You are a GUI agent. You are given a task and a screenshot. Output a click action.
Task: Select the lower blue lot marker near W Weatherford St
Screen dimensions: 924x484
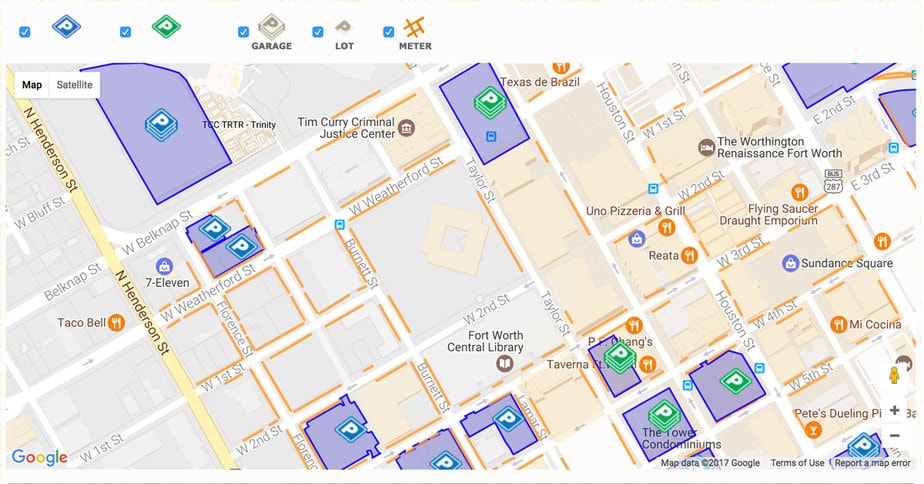pyautogui.click(x=242, y=246)
